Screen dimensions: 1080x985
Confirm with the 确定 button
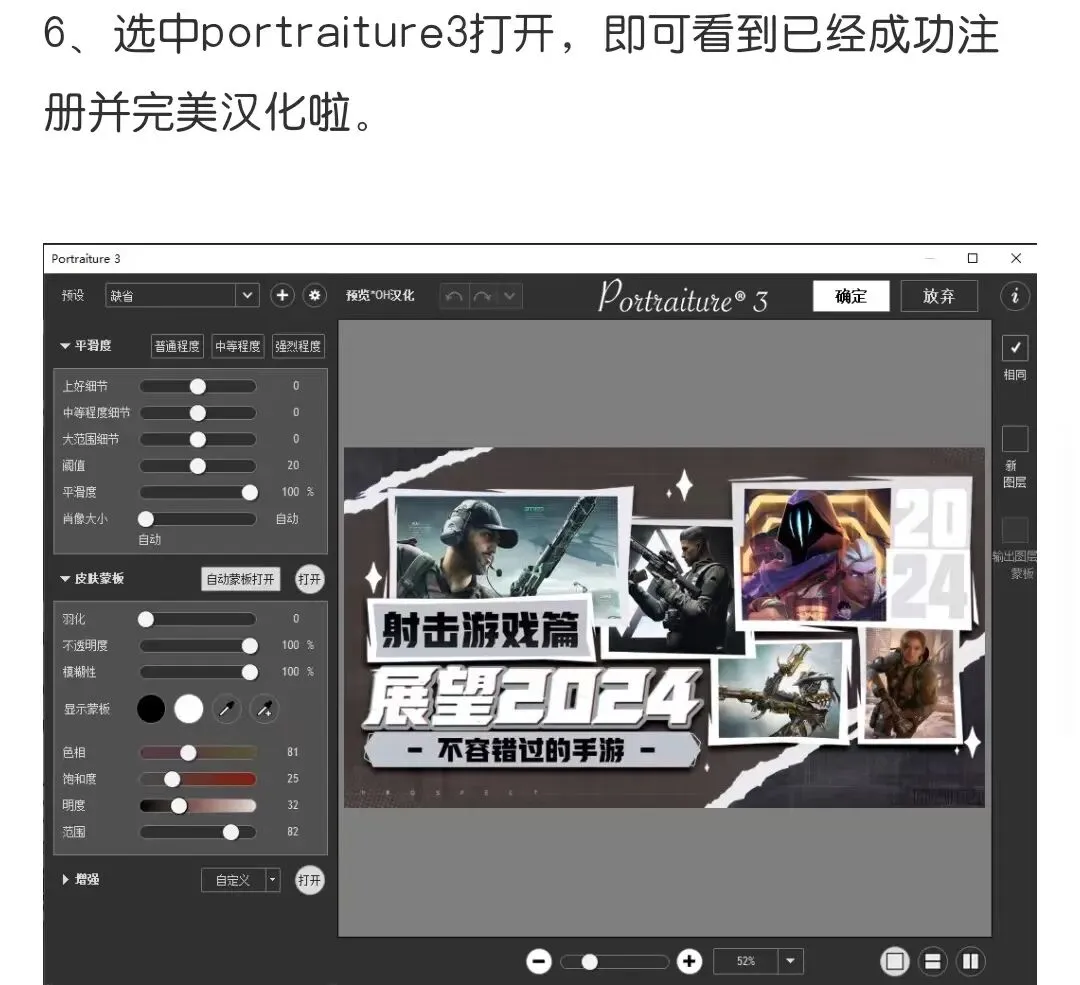pos(851,296)
